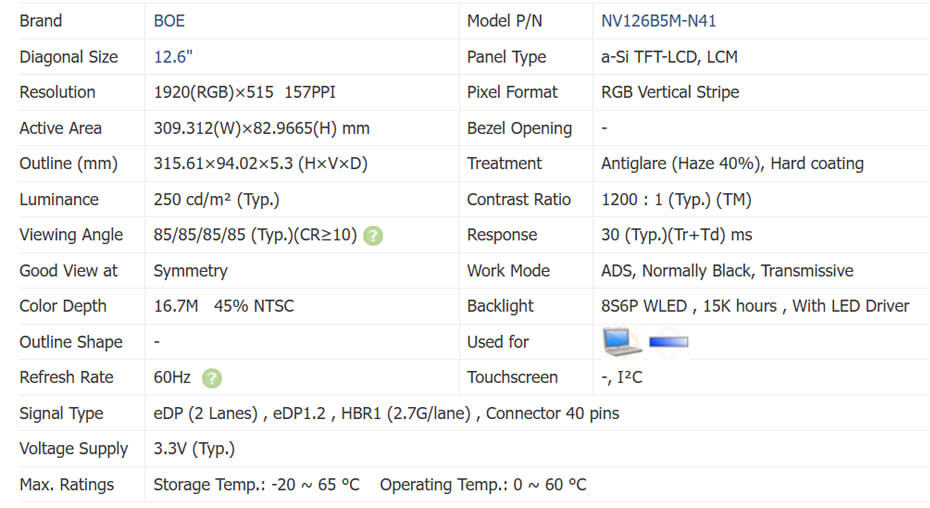The width and height of the screenshot is (930, 508).
Task: Open the BOE brand link
Action: [x=169, y=21]
